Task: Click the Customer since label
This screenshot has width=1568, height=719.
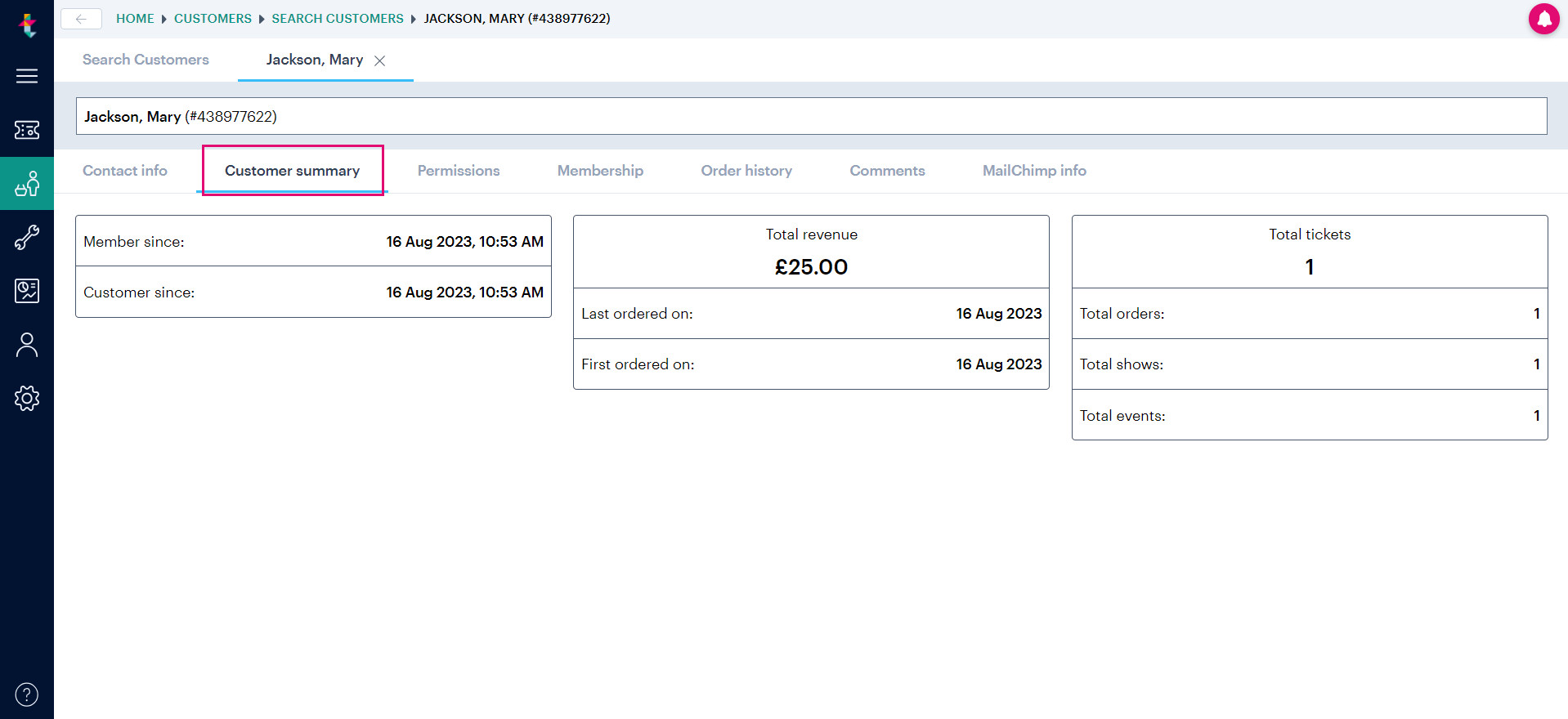Action: click(x=139, y=293)
